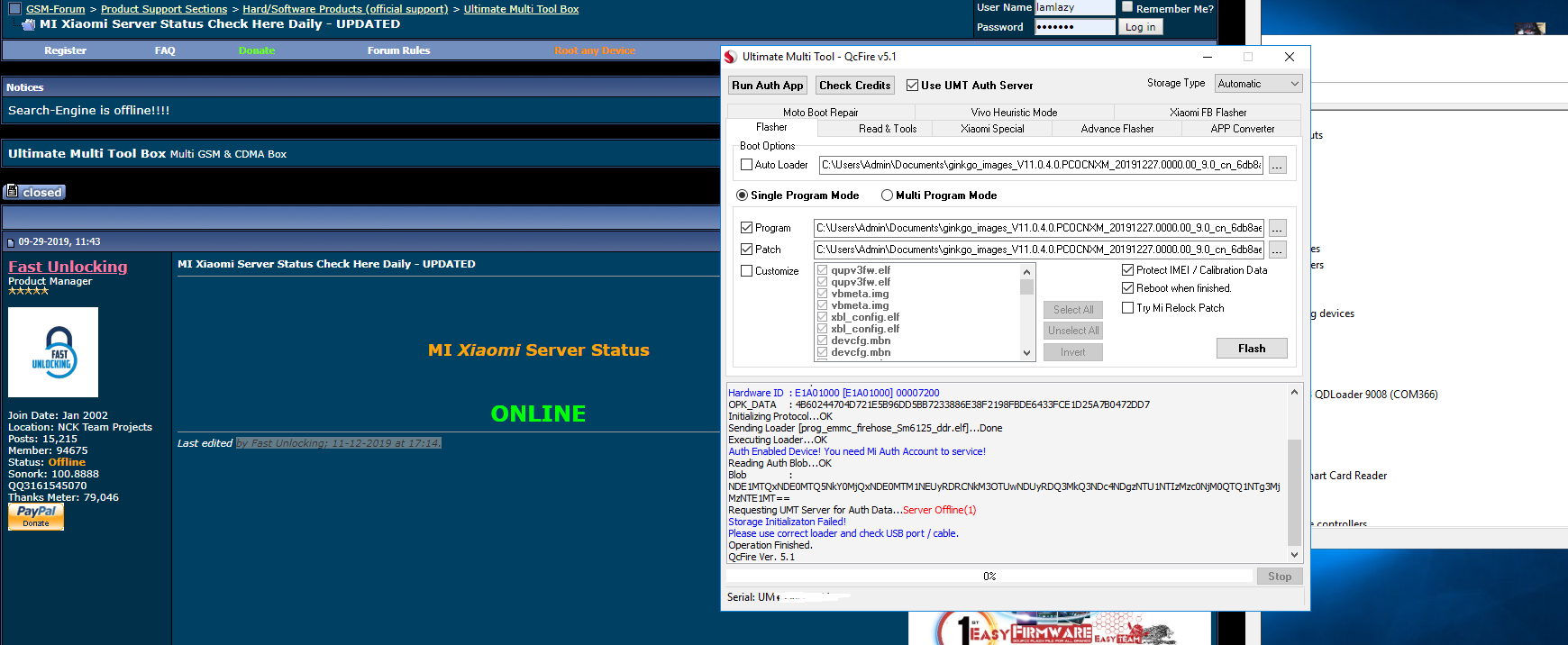Click the progress bar showing 0%
The height and width of the screenshot is (645, 1568).
(x=989, y=577)
